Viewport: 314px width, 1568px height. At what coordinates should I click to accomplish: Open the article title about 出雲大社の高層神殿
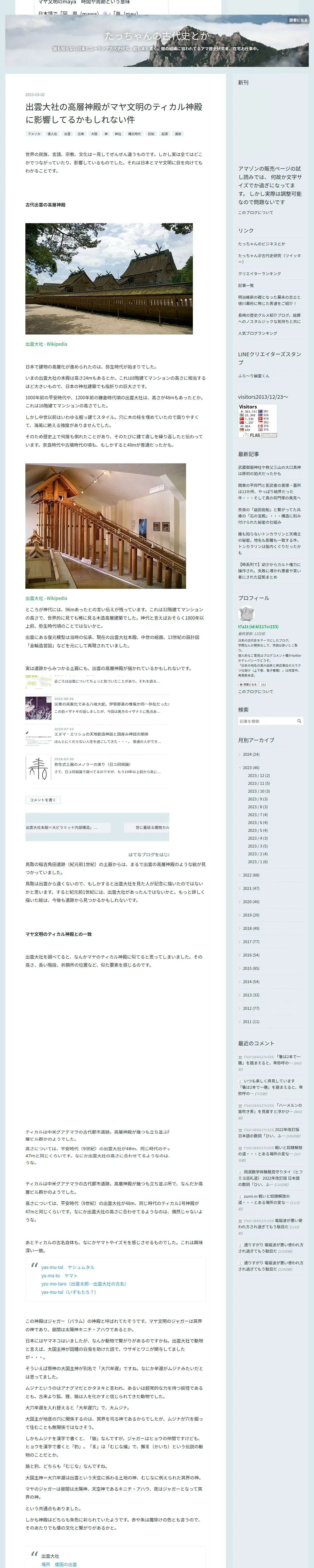click(x=114, y=113)
